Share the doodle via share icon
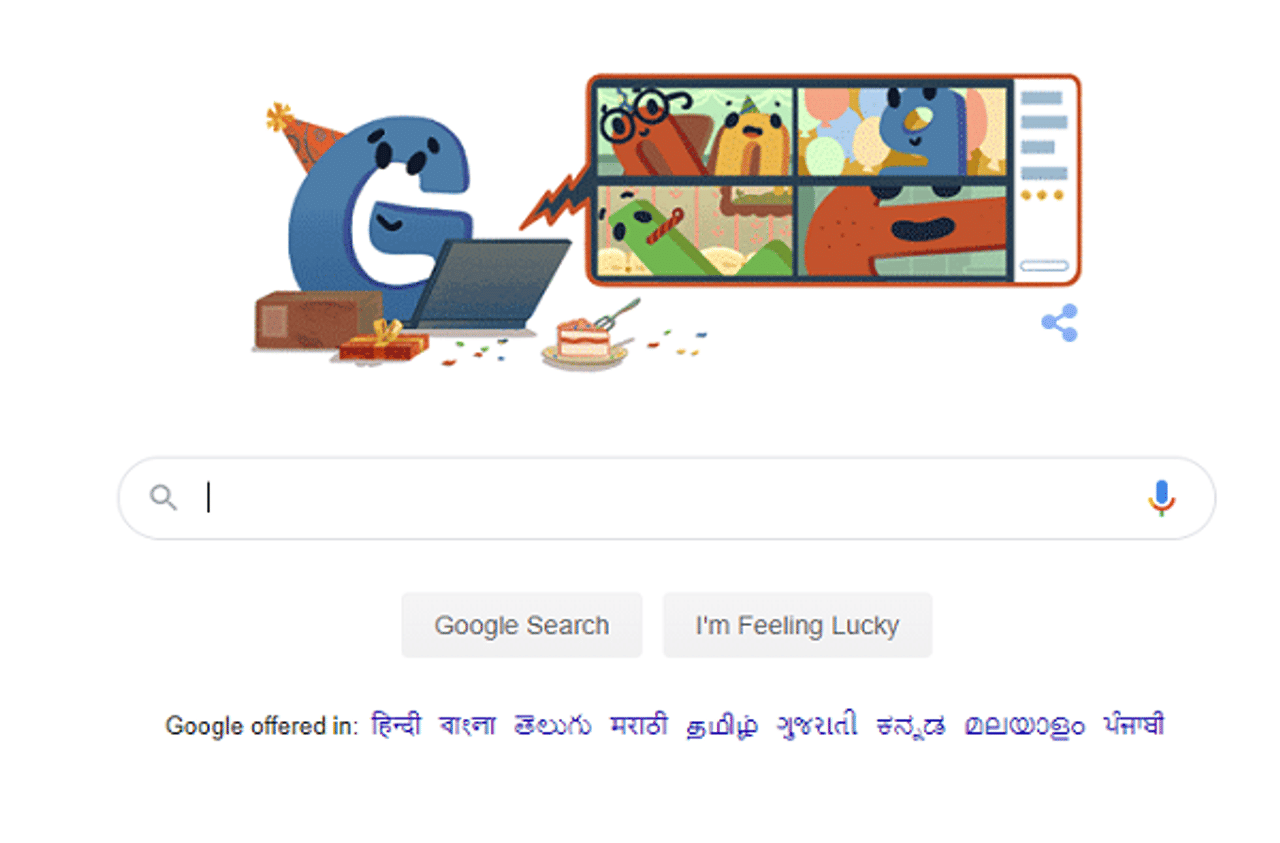1280x843 pixels. click(1059, 323)
